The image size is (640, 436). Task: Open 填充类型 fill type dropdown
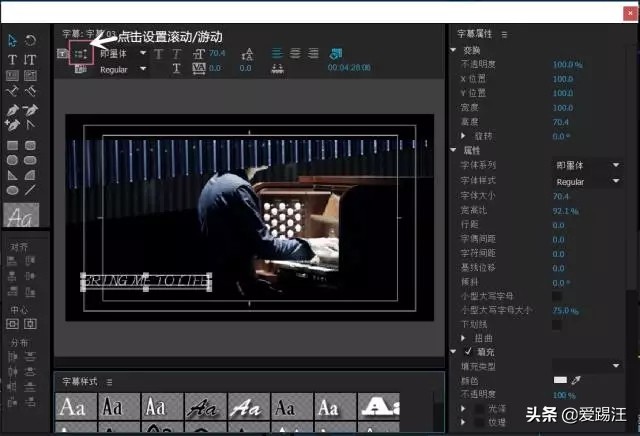[x=587, y=365]
